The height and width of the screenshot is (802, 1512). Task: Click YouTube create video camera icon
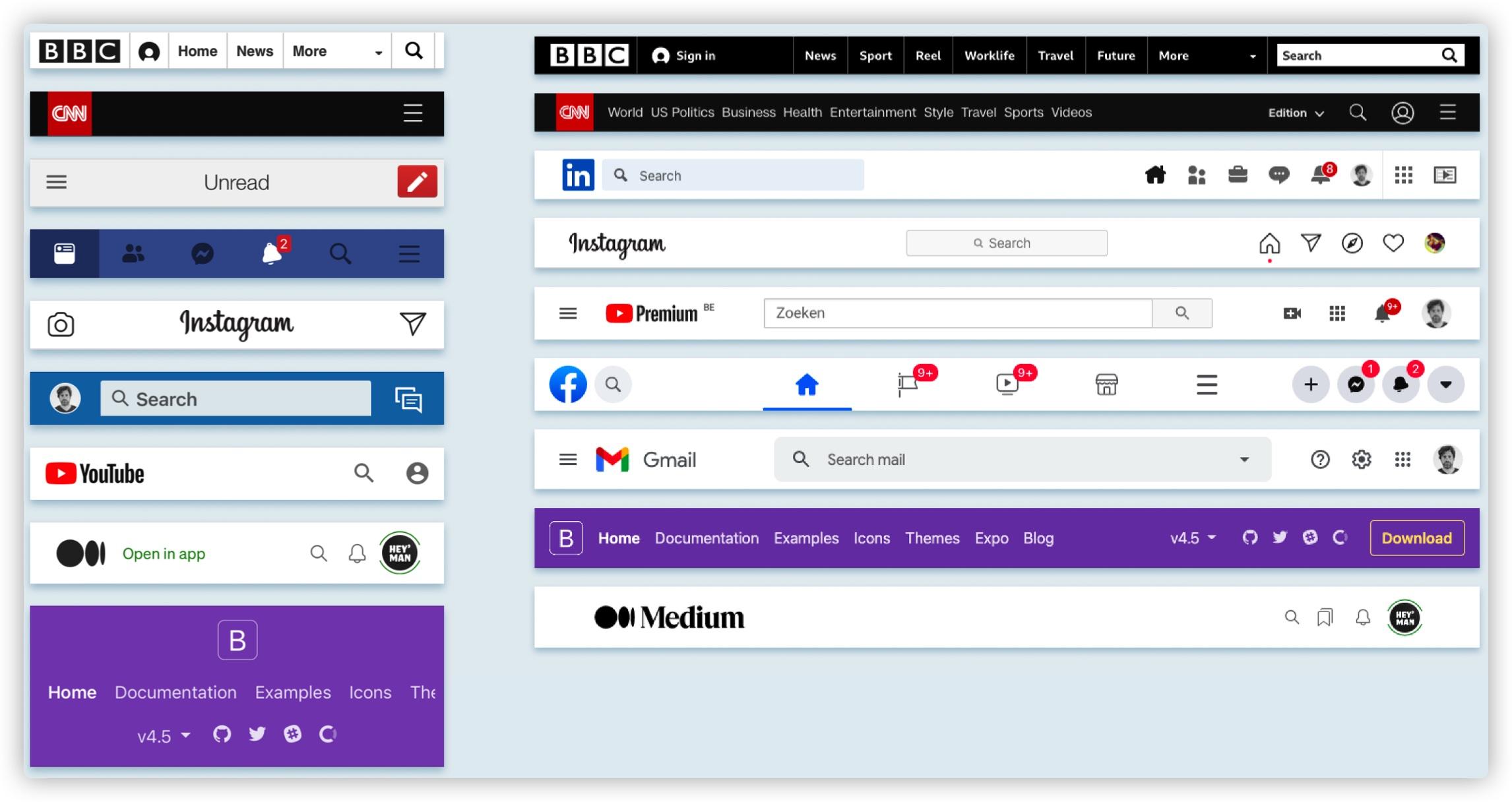coord(1292,313)
